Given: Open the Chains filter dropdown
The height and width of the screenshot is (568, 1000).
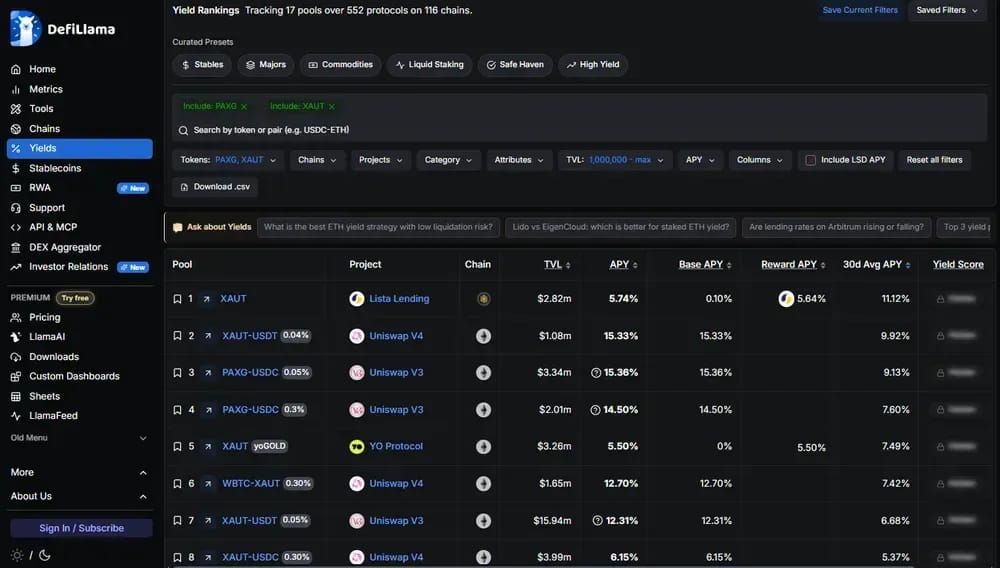Looking at the screenshot, I should pos(317,160).
